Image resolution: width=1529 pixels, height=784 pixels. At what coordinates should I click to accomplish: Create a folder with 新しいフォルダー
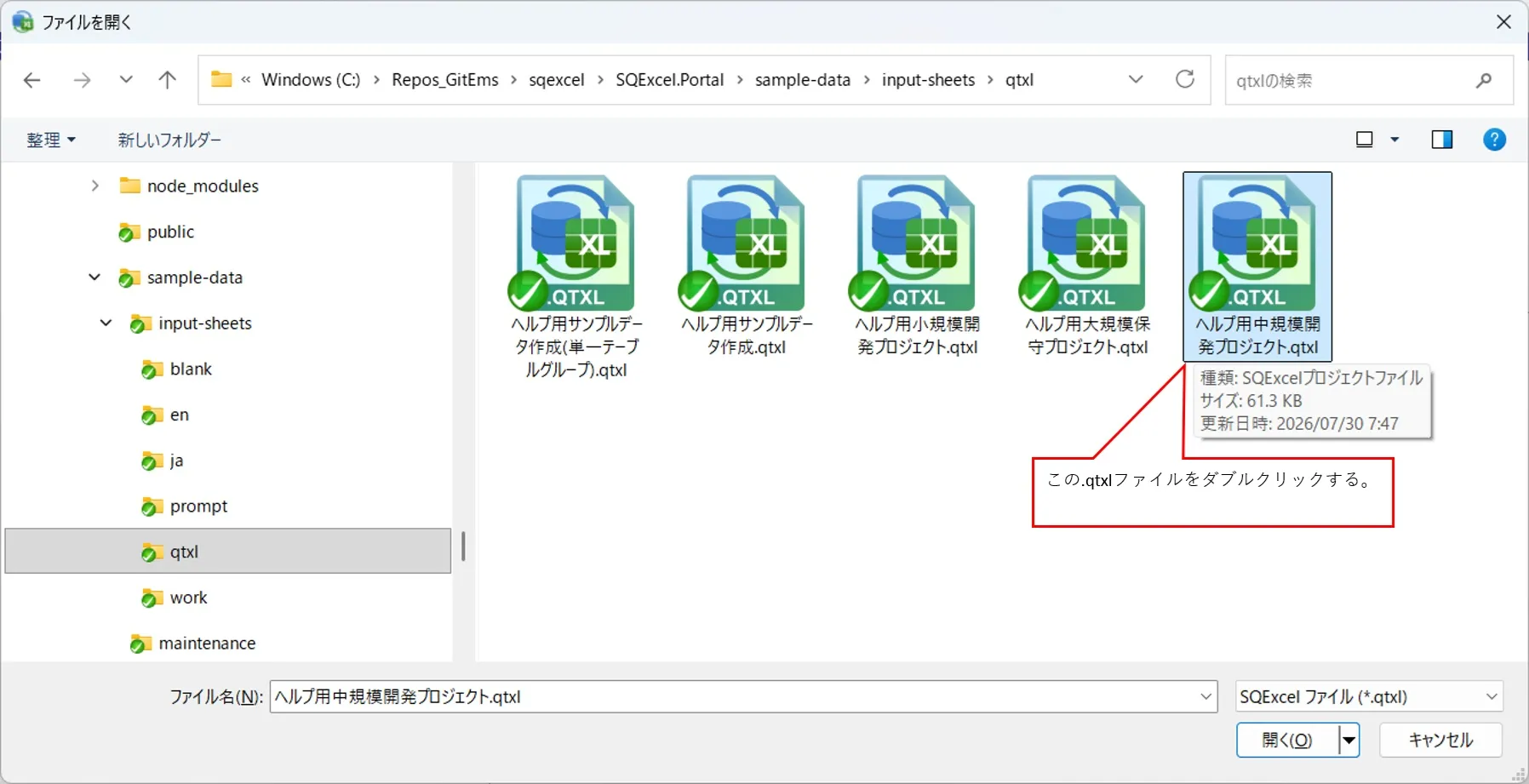pyautogui.click(x=169, y=140)
